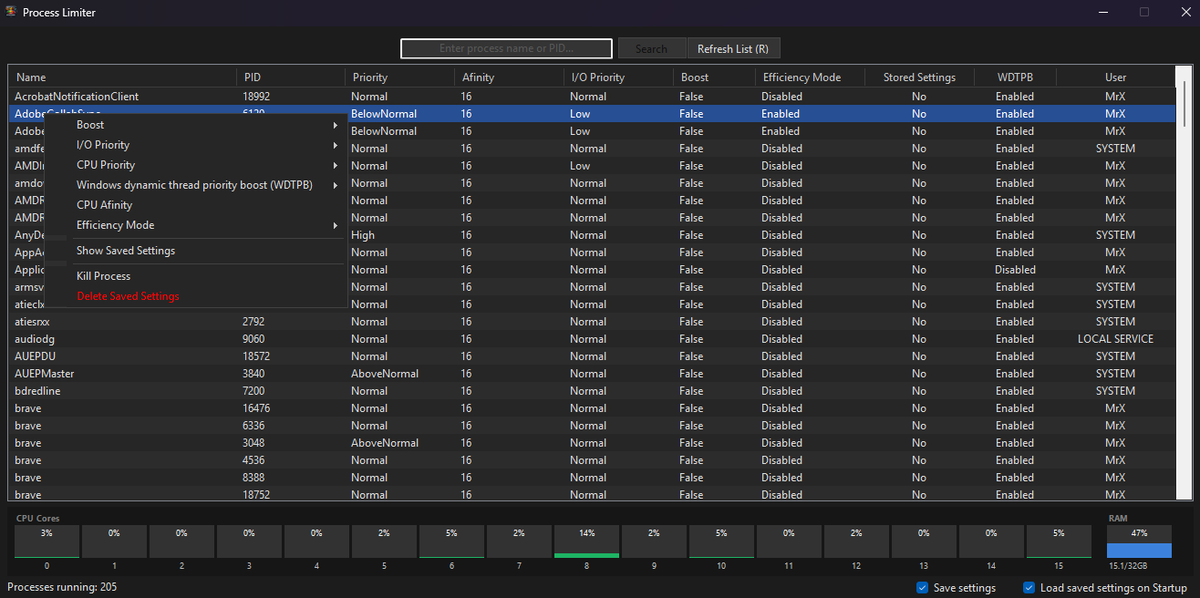Click the CPU core 0 usage bar
Viewport: 1200px width, 598px height.
[x=47, y=541]
